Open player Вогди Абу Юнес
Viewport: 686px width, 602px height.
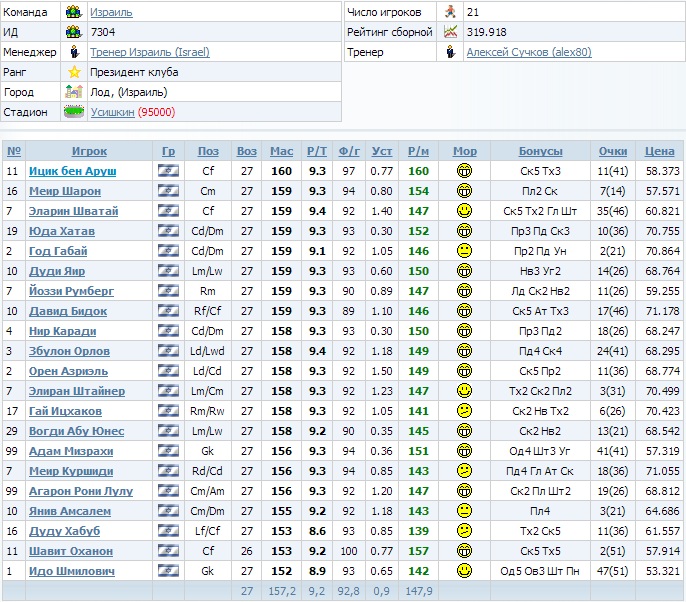pos(77,431)
